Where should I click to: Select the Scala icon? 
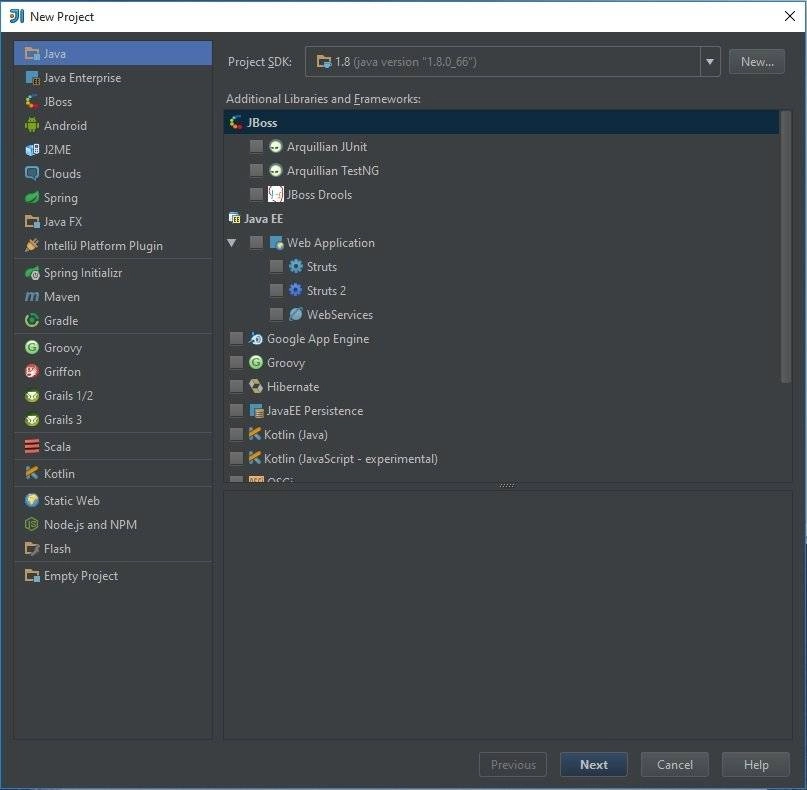(32, 447)
